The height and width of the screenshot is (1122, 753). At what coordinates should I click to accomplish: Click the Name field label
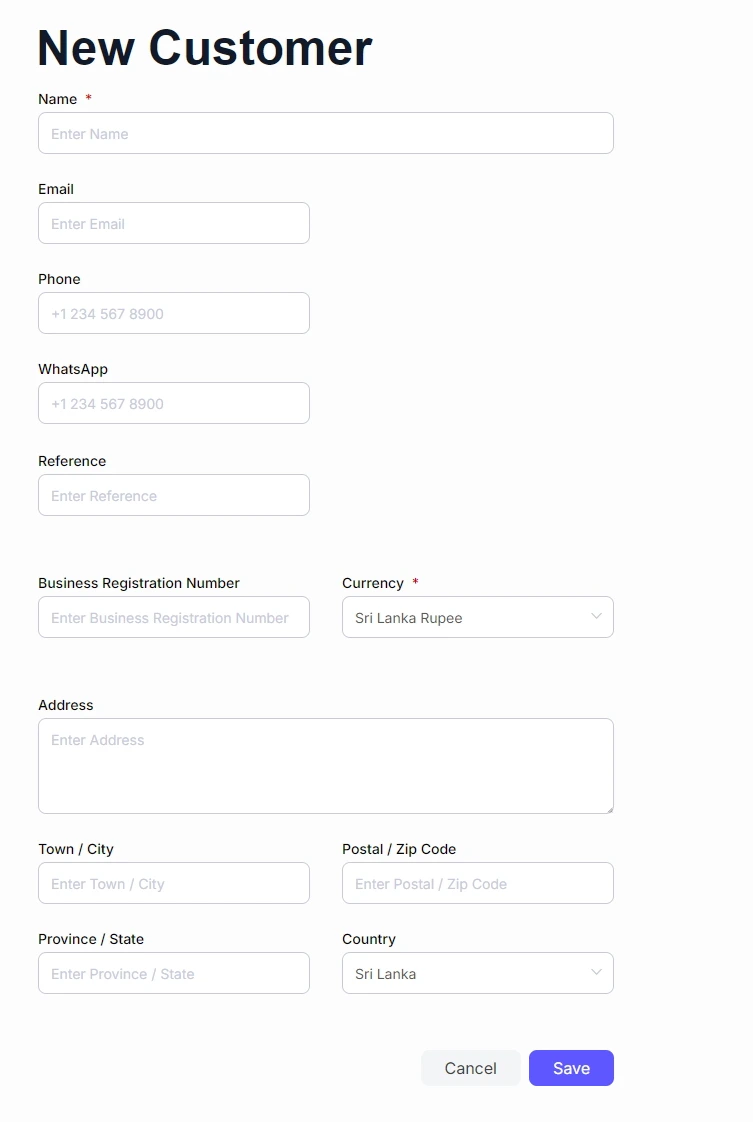click(57, 99)
